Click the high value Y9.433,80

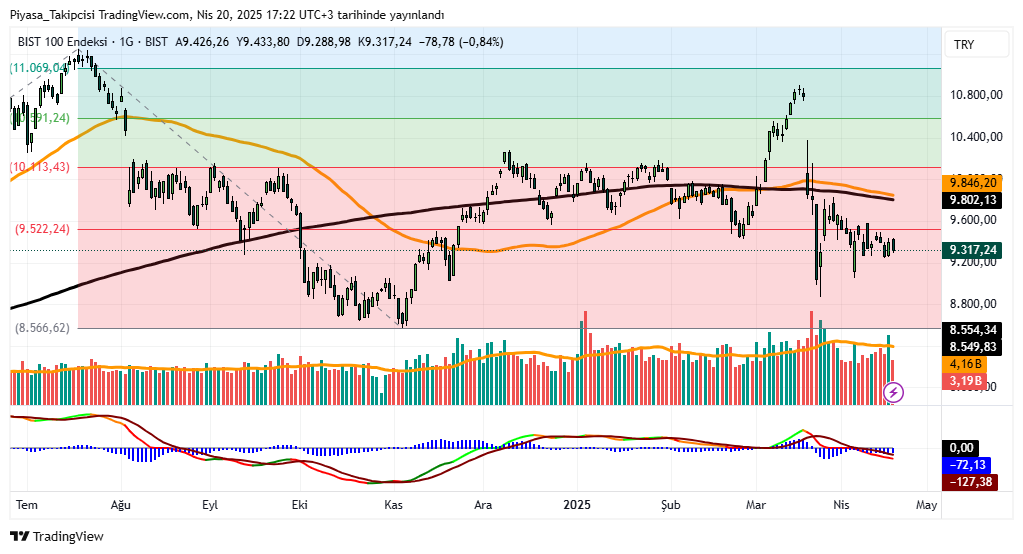263,42
